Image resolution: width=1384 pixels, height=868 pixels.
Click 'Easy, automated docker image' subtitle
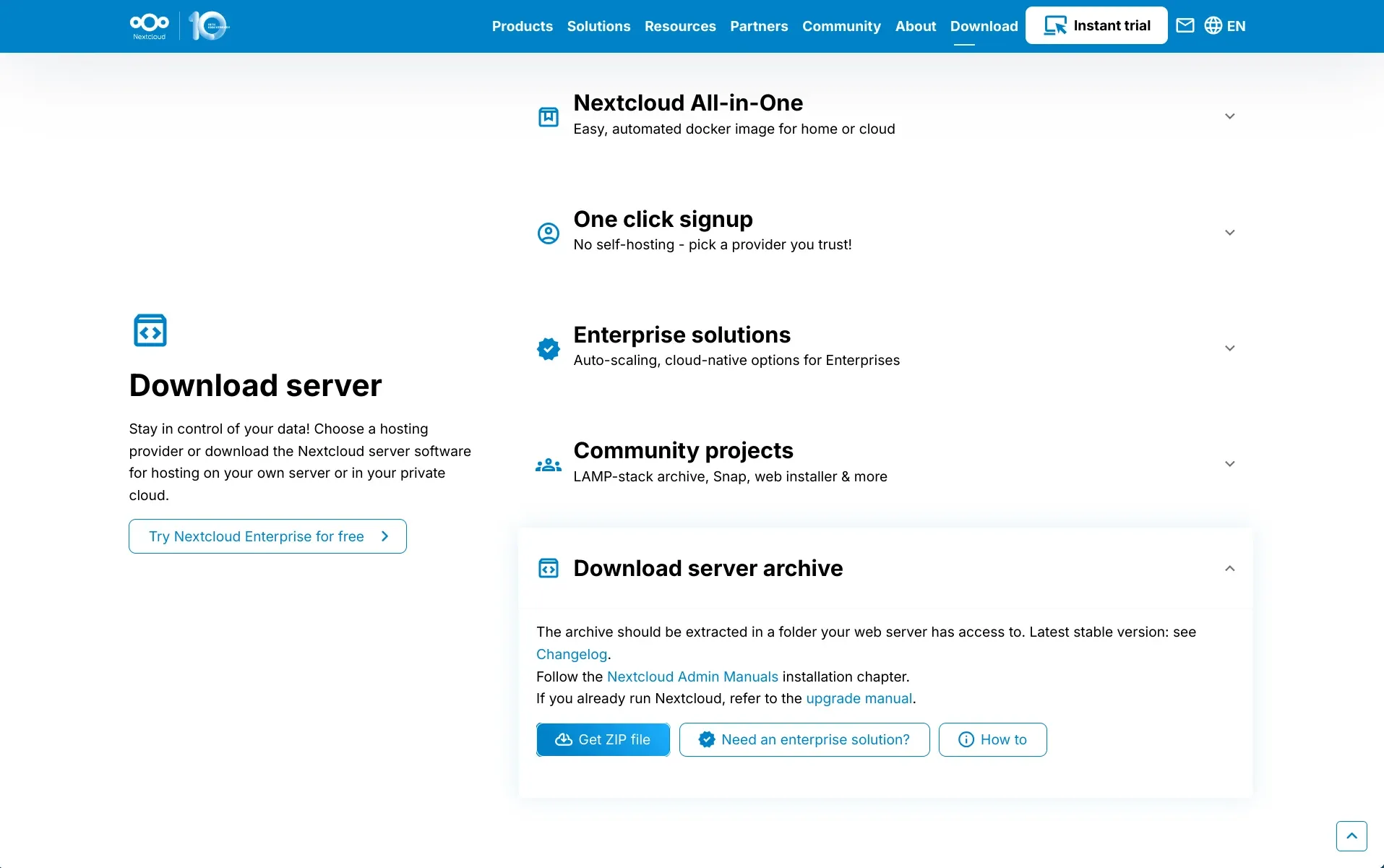pyautogui.click(x=734, y=129)
